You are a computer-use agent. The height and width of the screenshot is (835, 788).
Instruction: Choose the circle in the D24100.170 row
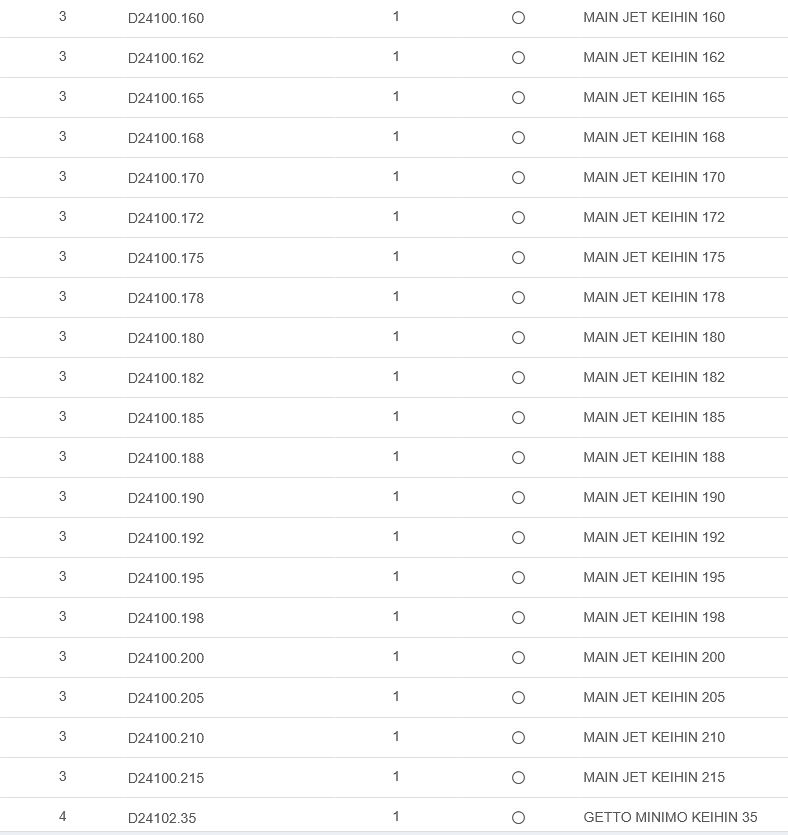click(x=518, y=178)
